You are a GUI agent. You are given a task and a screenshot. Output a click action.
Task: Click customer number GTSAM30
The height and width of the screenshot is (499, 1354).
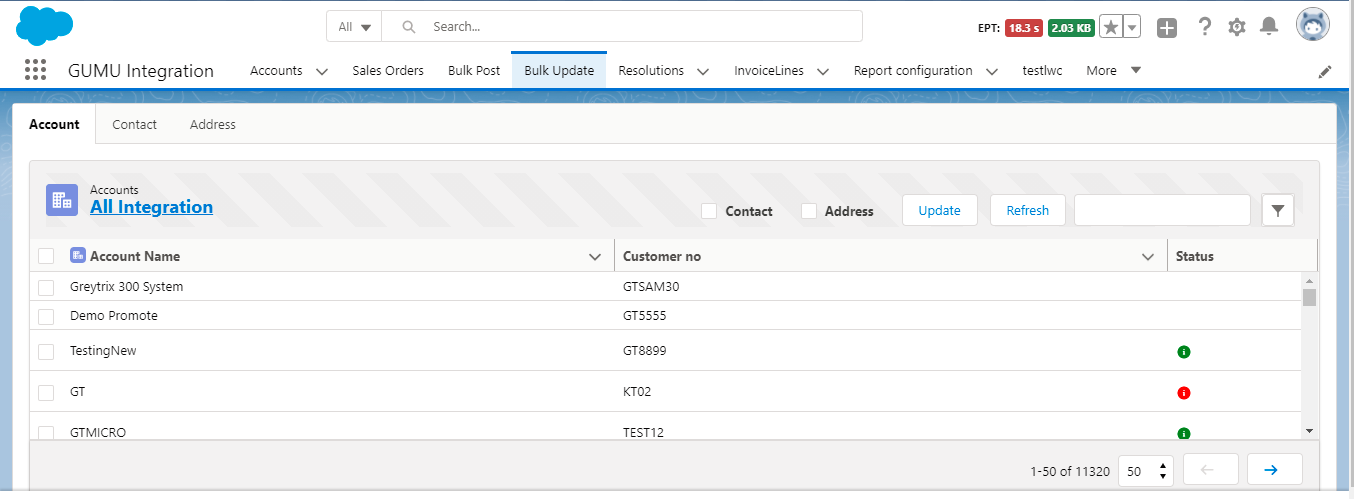651,287
